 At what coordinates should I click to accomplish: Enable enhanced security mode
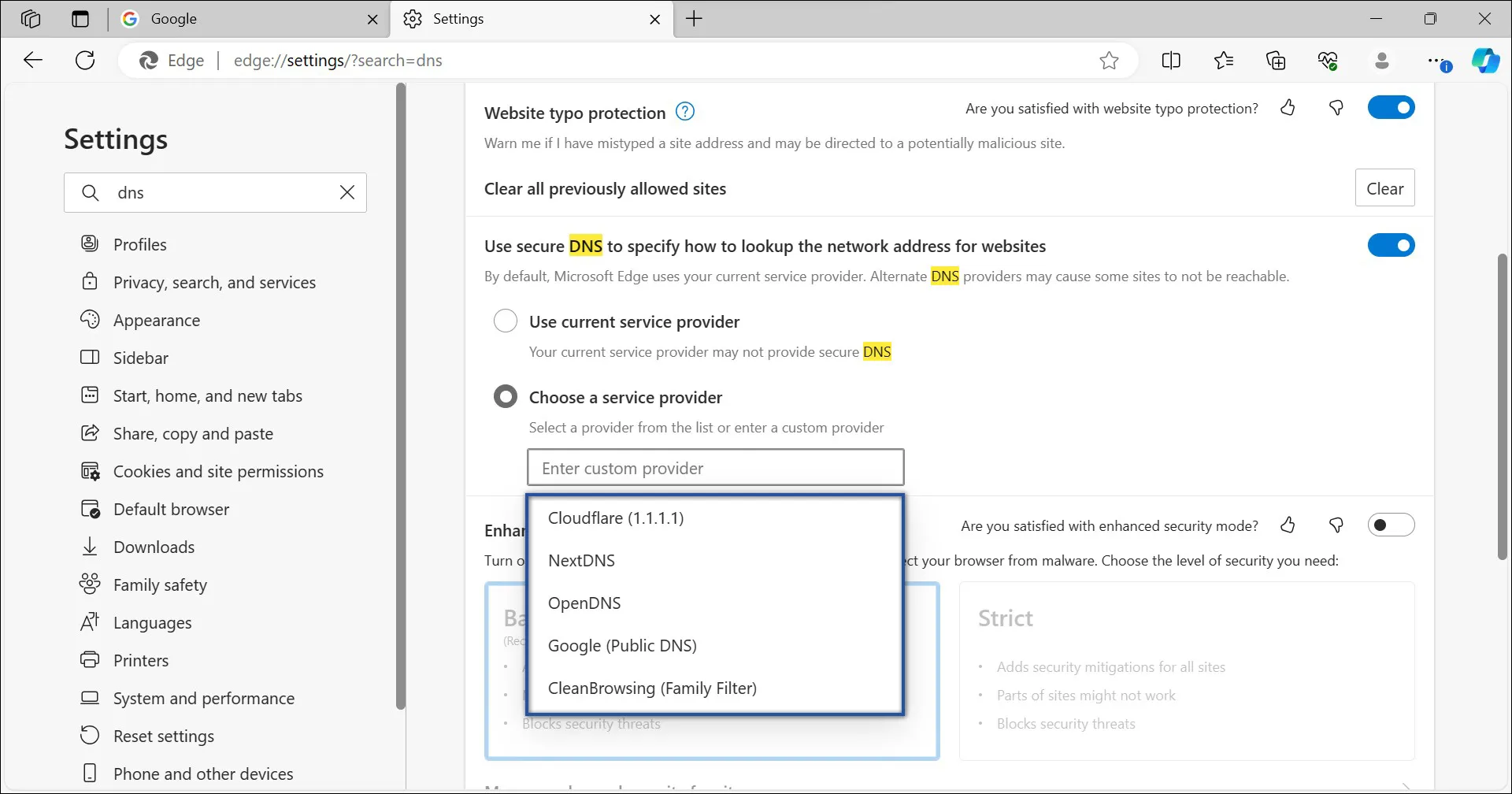1391,525
